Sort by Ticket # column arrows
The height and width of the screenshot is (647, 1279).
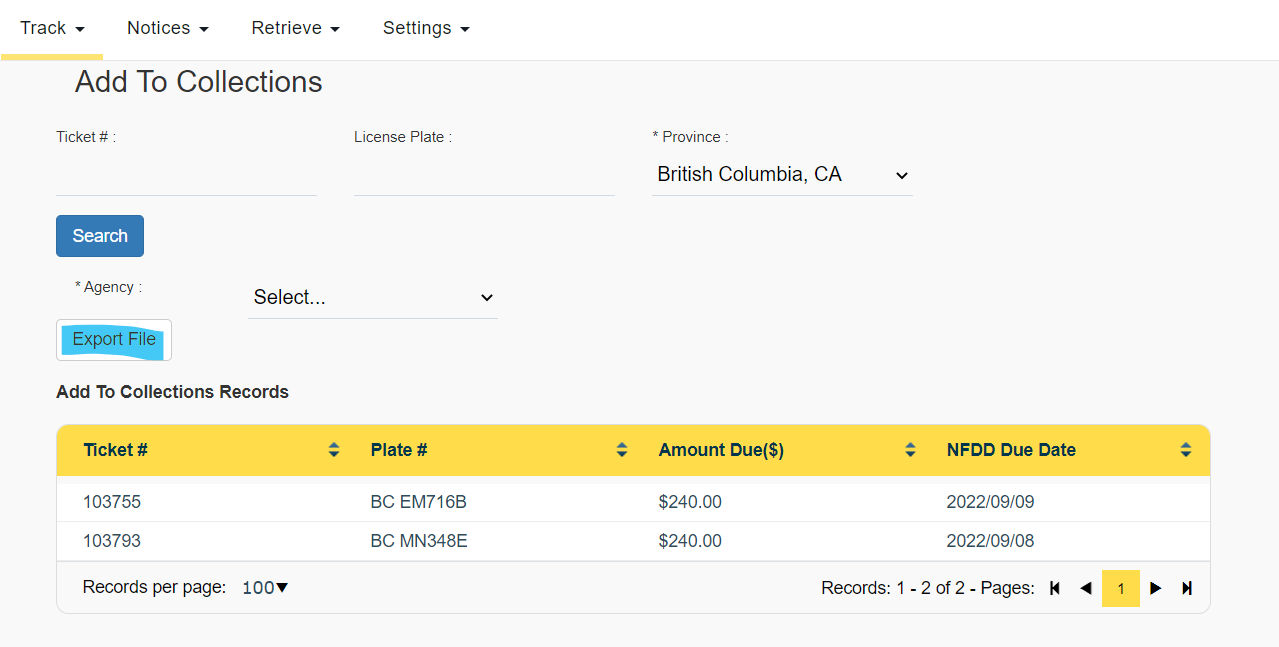(334, 450)
